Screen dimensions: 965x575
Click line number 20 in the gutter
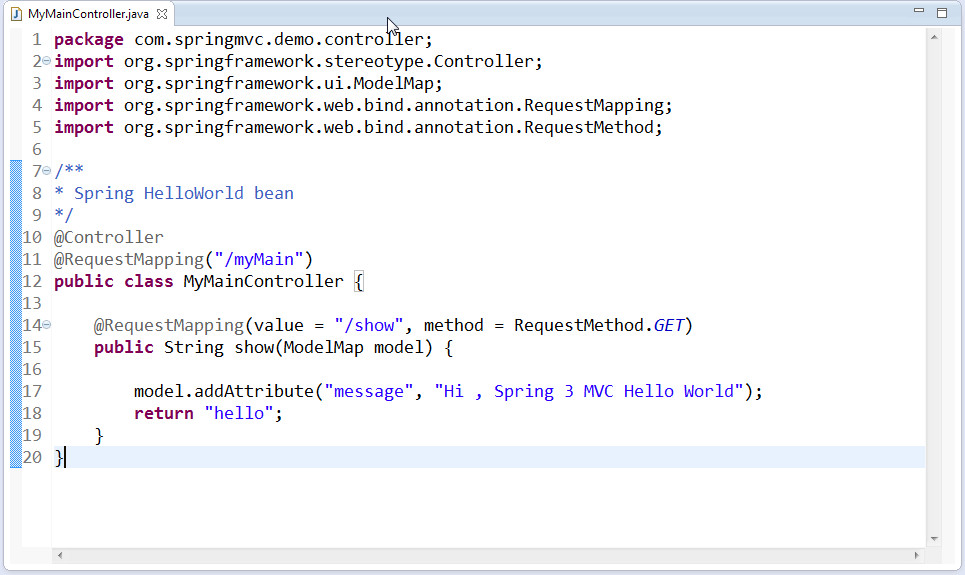click(32, 457)
